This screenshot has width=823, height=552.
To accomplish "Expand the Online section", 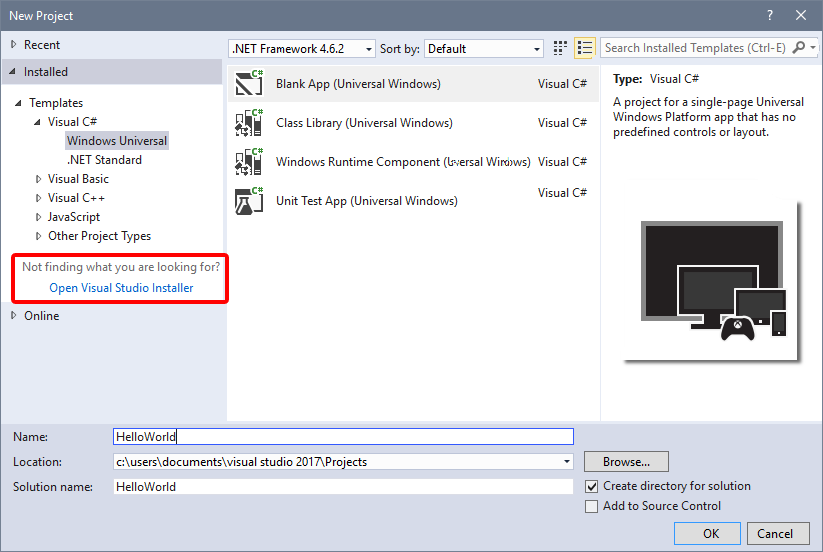I will (14, 315).
